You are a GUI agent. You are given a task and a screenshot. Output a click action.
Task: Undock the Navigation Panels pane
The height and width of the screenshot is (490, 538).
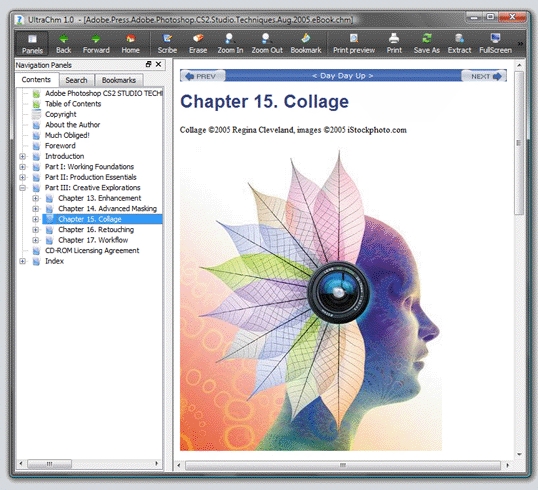[x=148, y=64]
